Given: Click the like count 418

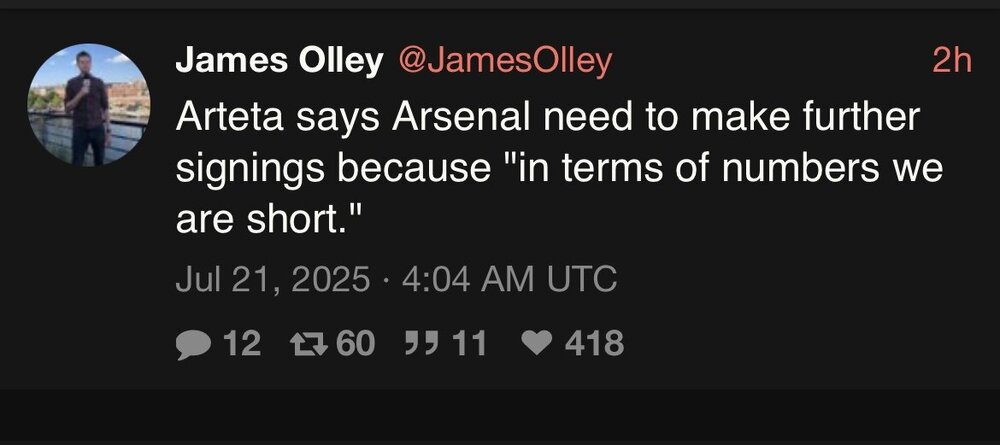Looking at the screenshot, I should point(595,344).
